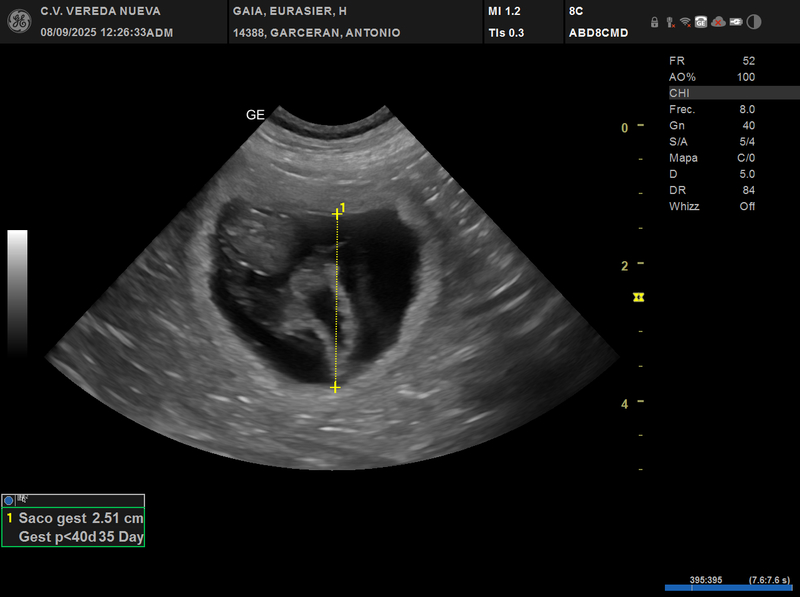Click the yellow focal zone marker
The height and width of the screenshot is (597, 800).
pos(638,297)
